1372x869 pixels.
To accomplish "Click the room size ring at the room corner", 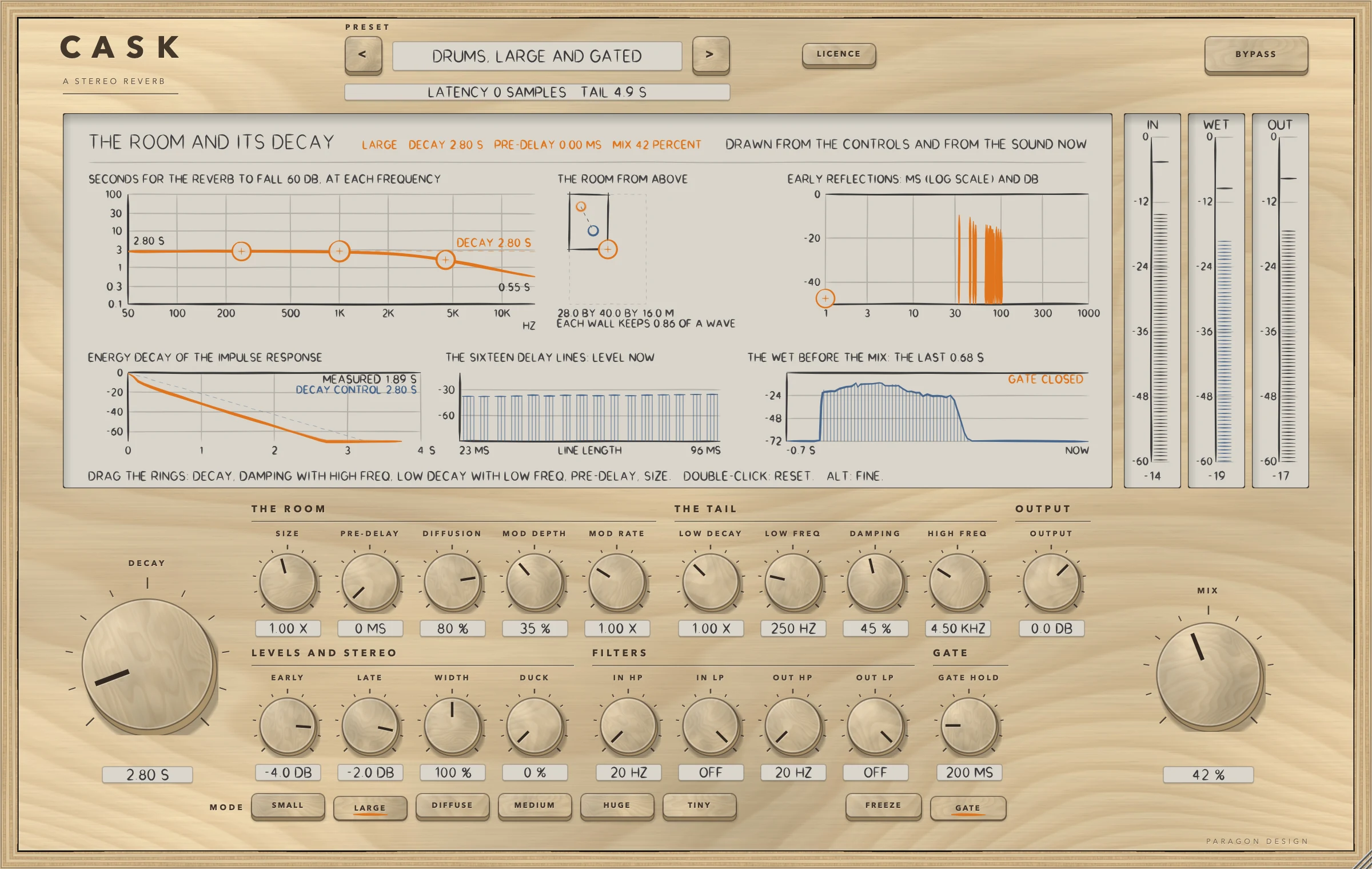I will click(608, 249).
